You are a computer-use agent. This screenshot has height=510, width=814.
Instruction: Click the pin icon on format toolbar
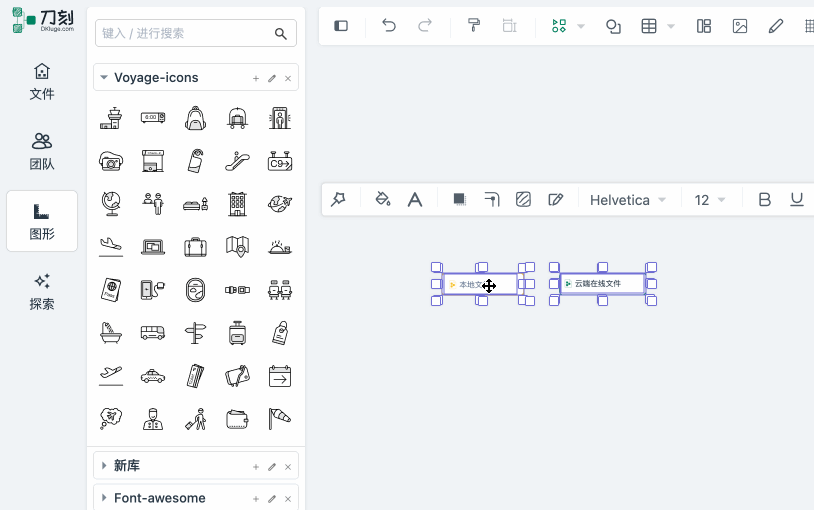pos(339,200)
